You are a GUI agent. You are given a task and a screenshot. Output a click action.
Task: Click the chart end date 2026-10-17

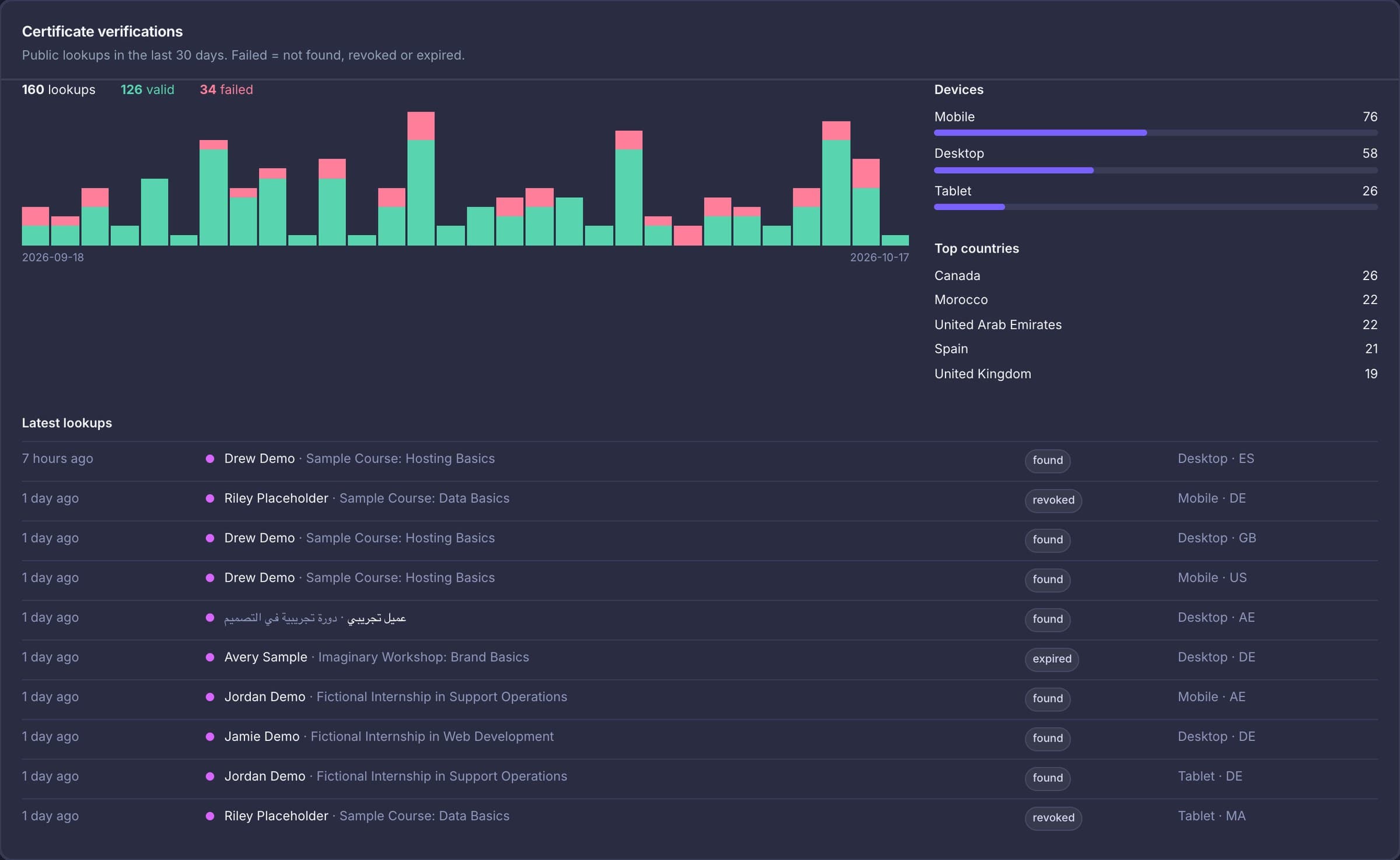tap(879, 257)
